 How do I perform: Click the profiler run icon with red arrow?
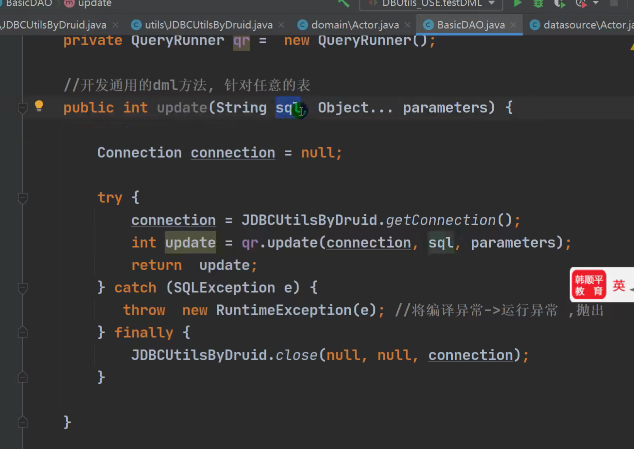581,3
